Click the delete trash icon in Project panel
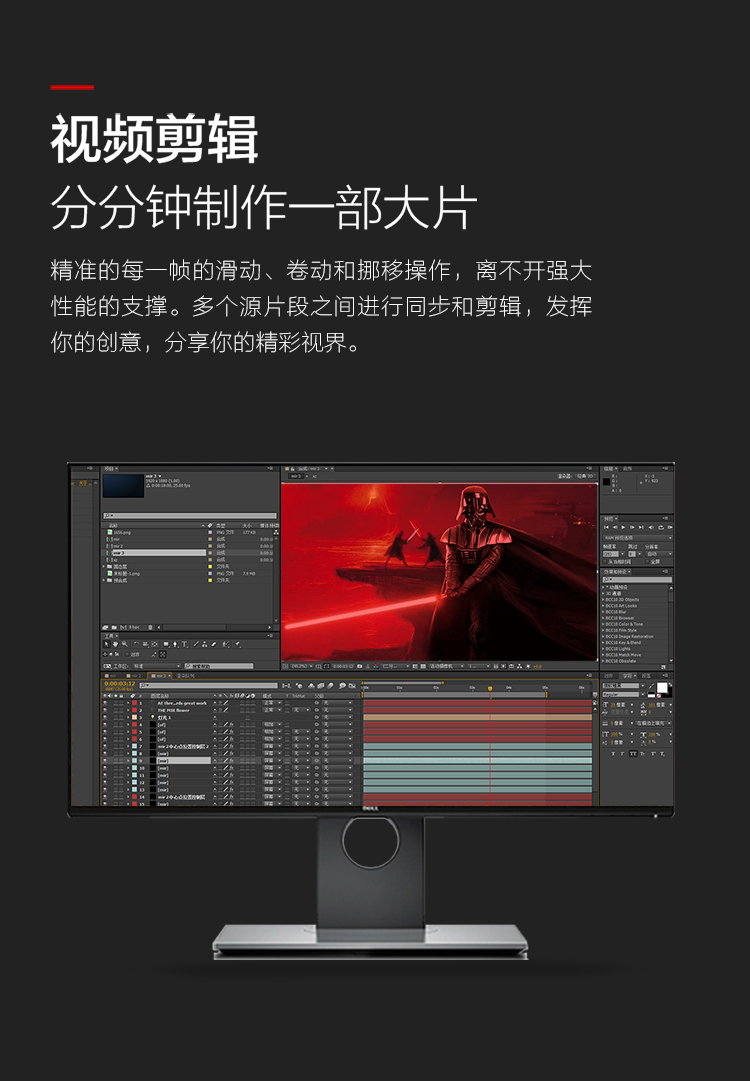Viewport: 750px width, 1081px height. coord(150,627)
